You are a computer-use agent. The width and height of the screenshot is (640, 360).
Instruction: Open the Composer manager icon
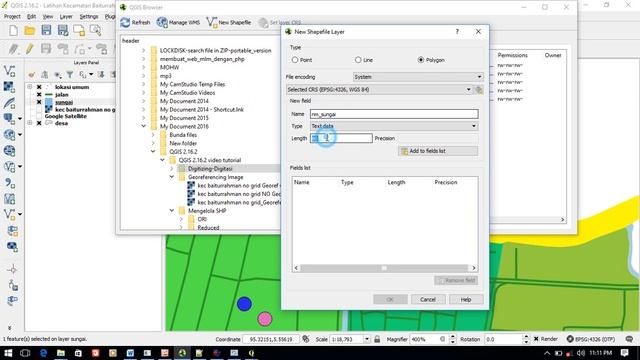(x=95, y=30)
